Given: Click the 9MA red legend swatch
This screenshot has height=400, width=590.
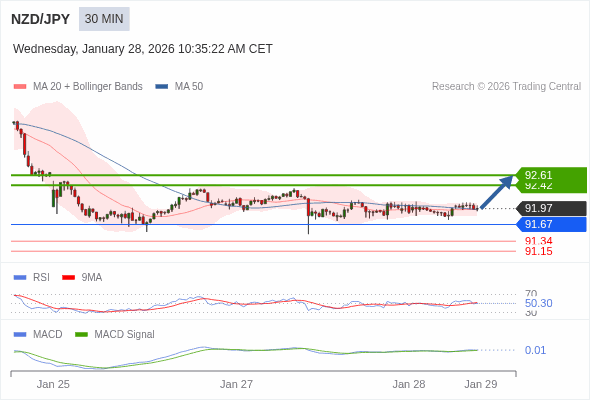Looking at the screenshot, I should pyautogui.click(x=68, y=278).
